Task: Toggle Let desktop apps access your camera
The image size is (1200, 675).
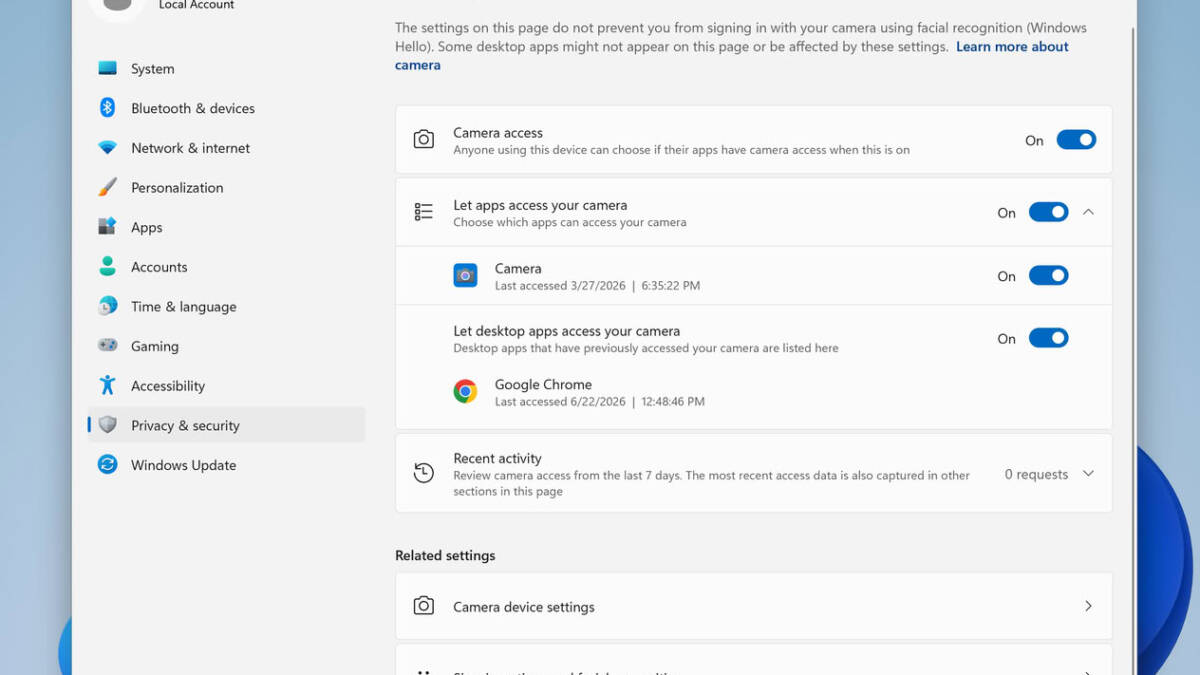Action: 1048,338
